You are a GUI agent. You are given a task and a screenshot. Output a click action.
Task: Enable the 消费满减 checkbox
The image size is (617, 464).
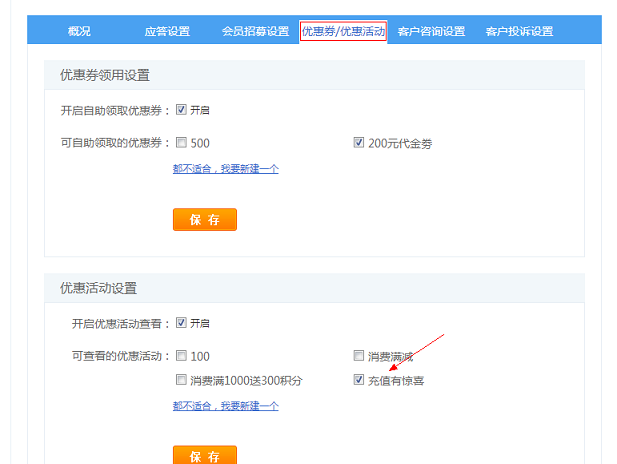[x=359, y=356]
